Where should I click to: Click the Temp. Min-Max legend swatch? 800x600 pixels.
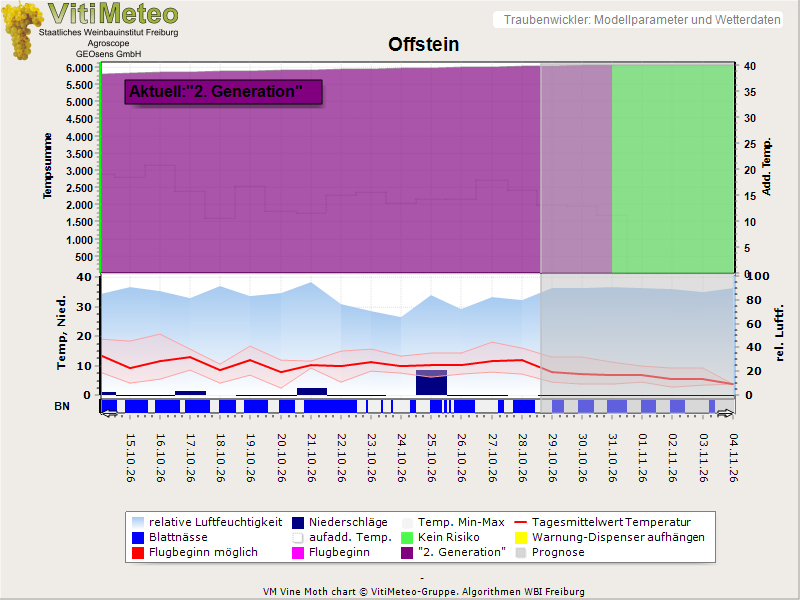click(407, 522)
